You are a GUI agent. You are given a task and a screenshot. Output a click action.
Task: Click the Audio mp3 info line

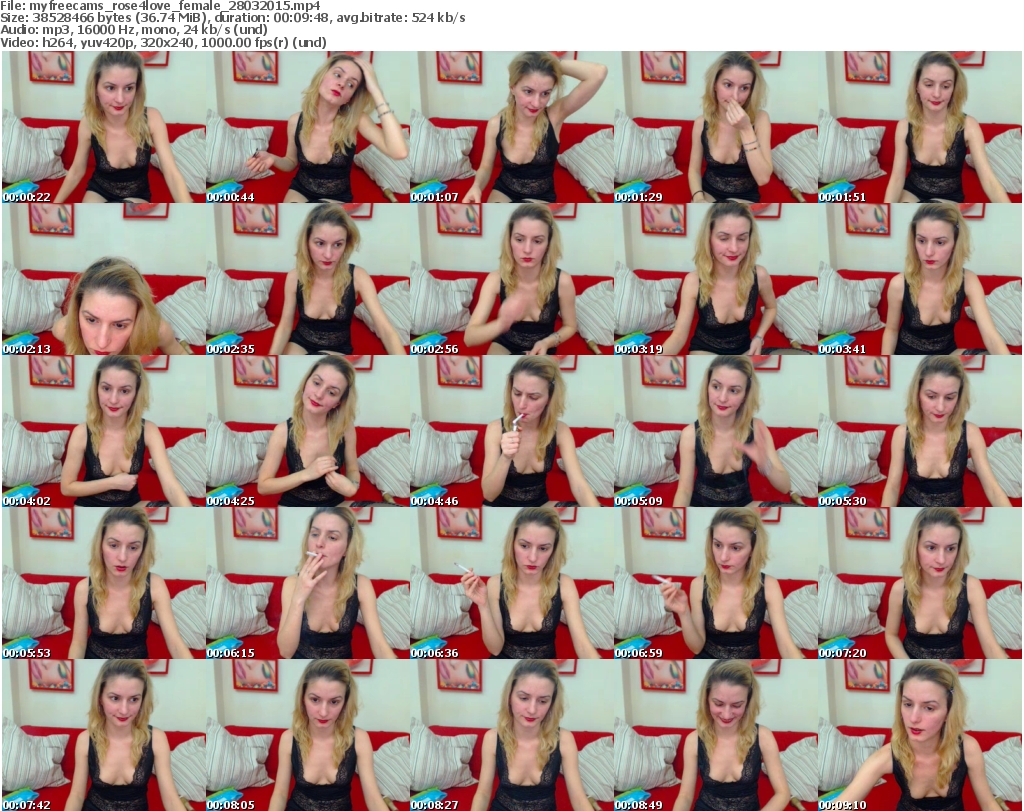click(134, 30)
